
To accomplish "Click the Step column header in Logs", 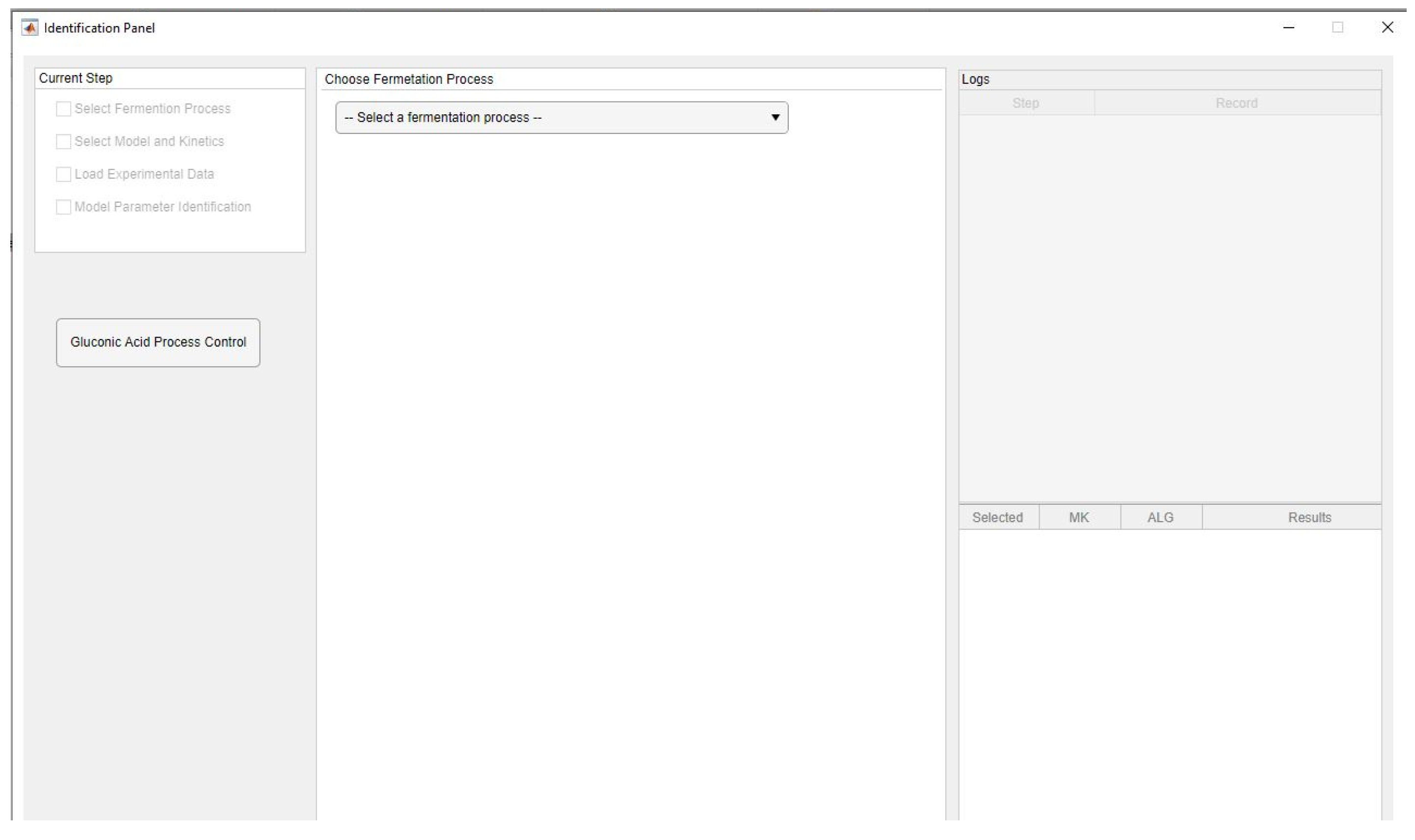I will (1025, 104).
